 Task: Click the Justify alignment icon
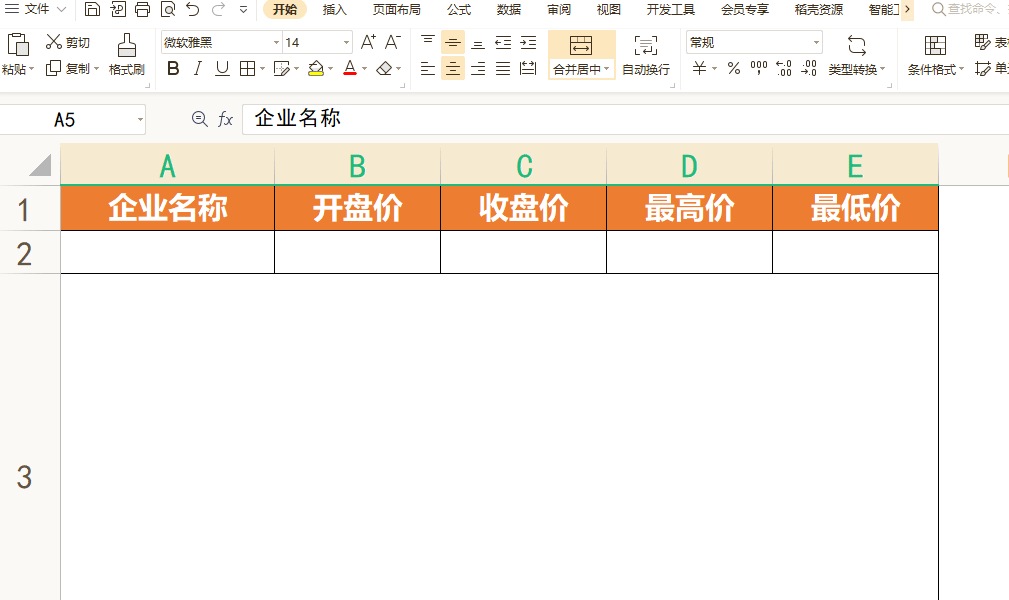(503, 68)
